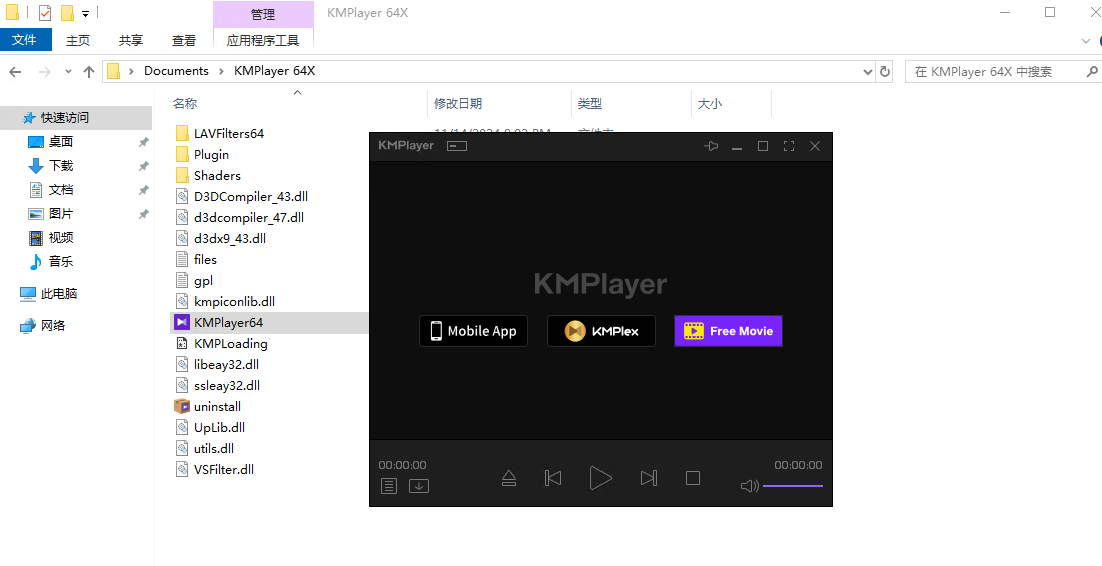Click the properties checkmark icon in title bar
The width and height of the screenshot is (1102, 566).
coord(44,13)
